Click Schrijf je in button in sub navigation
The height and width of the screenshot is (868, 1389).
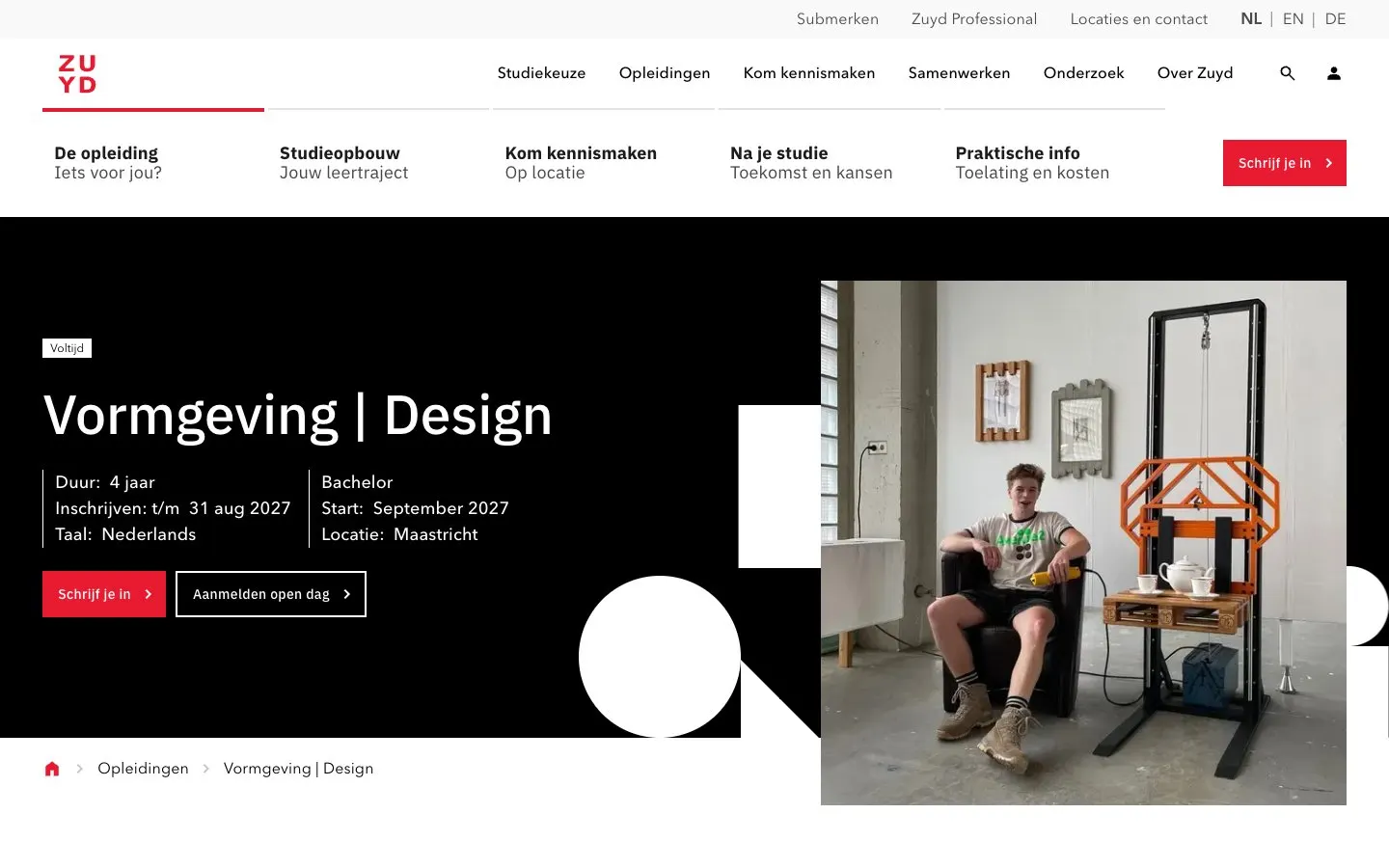[x=1285, y=163]
